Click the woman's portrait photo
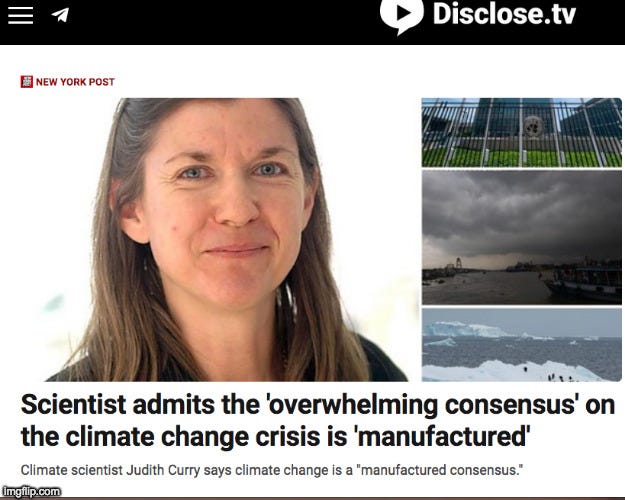The height and width of the screenshot is (500, 625). point(226,240)
